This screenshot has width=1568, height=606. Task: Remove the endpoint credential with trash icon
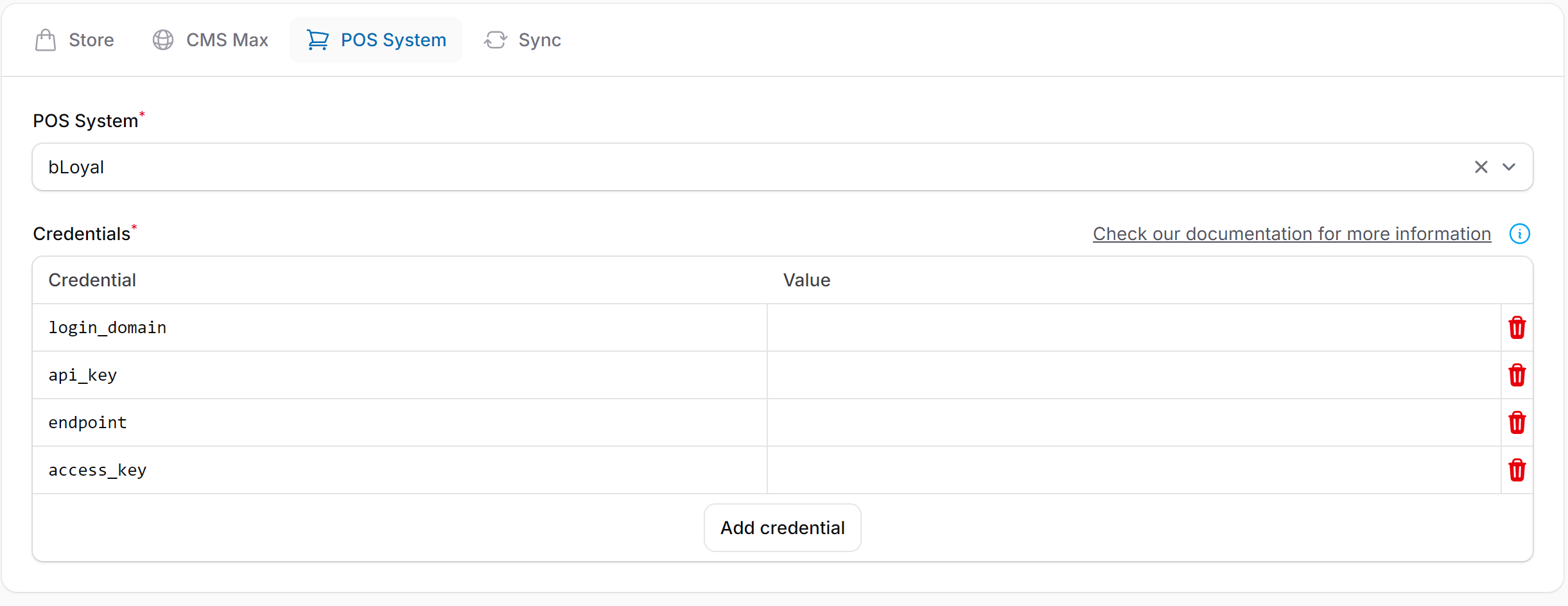click(1517, 422)
